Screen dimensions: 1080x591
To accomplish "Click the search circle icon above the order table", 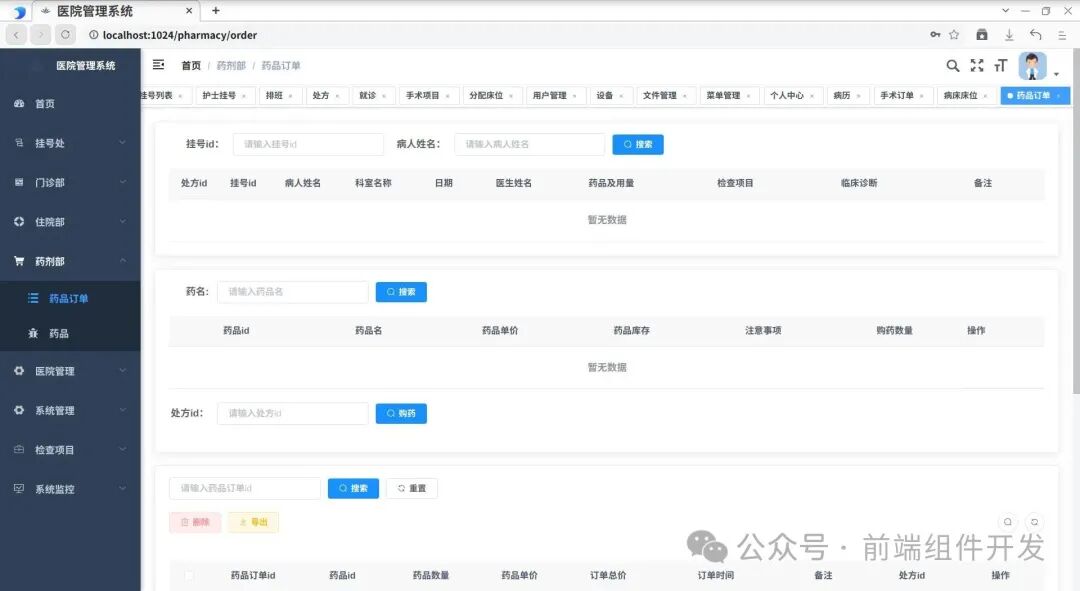I will (1007, 521).
